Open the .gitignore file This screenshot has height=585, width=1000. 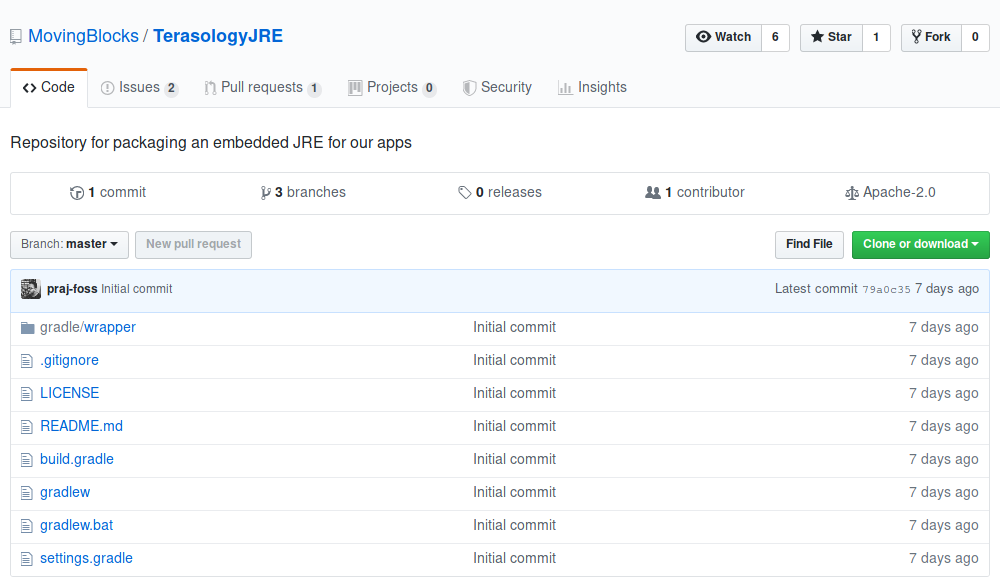(70, 360)
